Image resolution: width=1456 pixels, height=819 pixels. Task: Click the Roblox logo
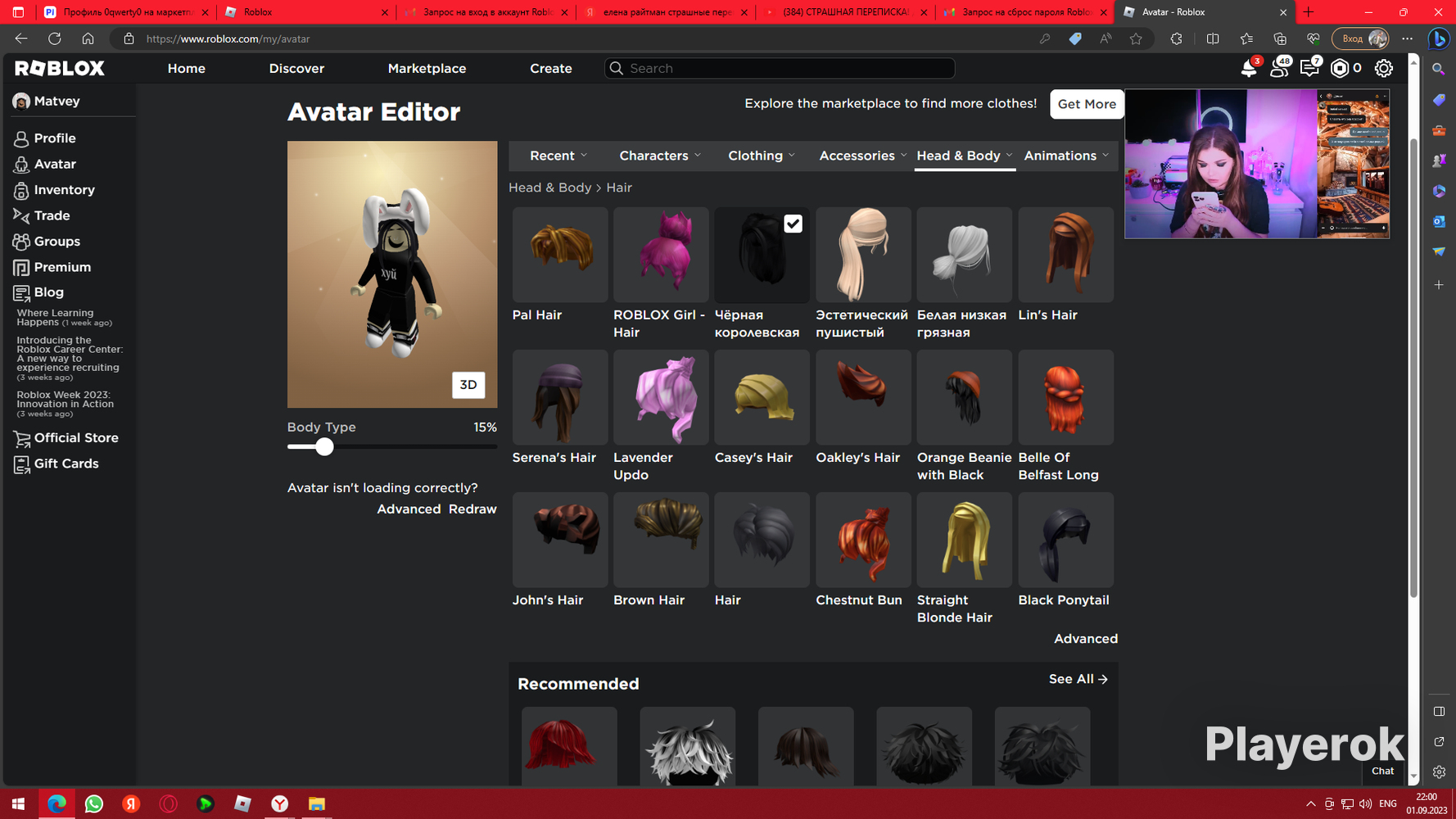[60, 69]
